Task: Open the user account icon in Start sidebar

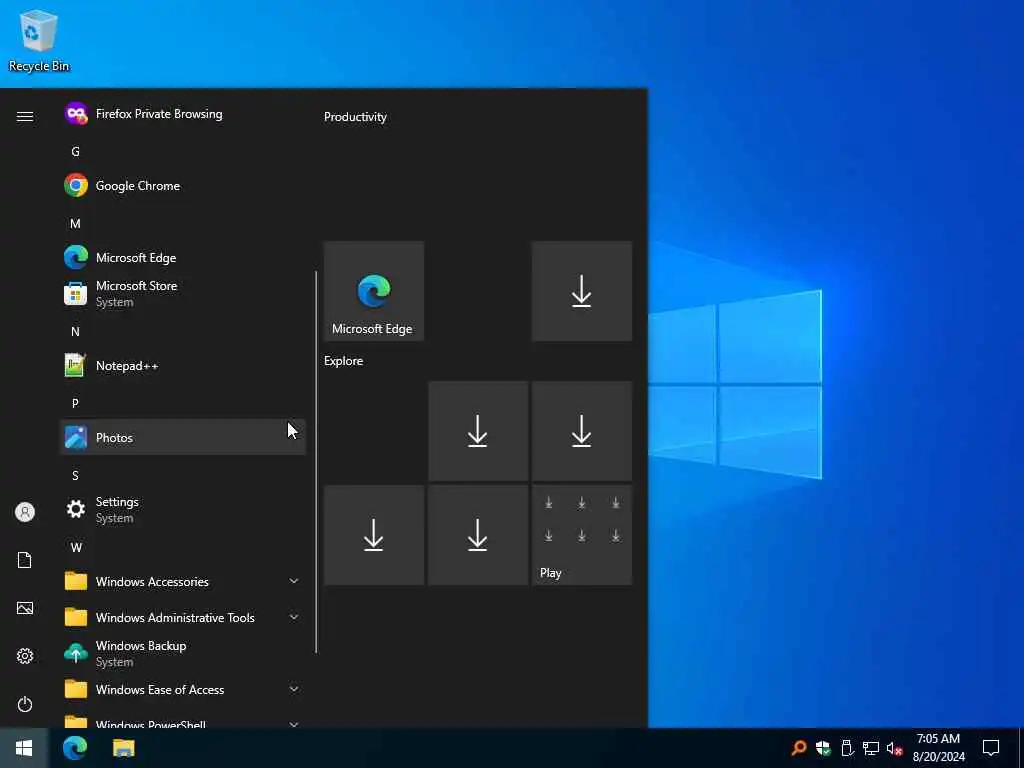Action: point(25,512)
